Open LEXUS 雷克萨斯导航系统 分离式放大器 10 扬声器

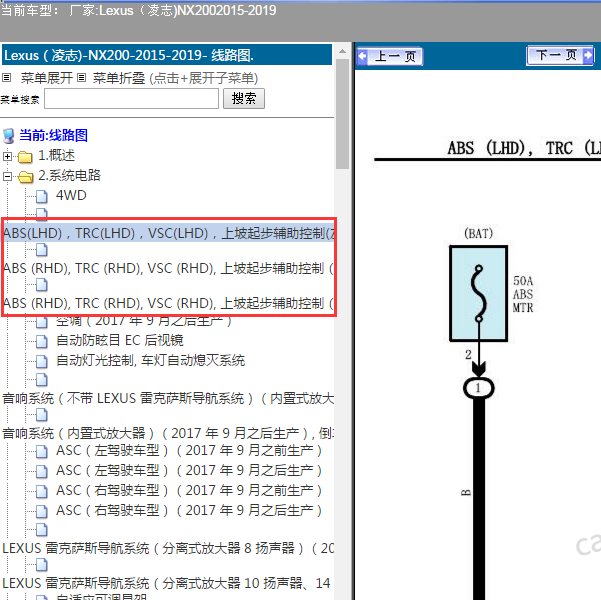[x=168, y=583]
